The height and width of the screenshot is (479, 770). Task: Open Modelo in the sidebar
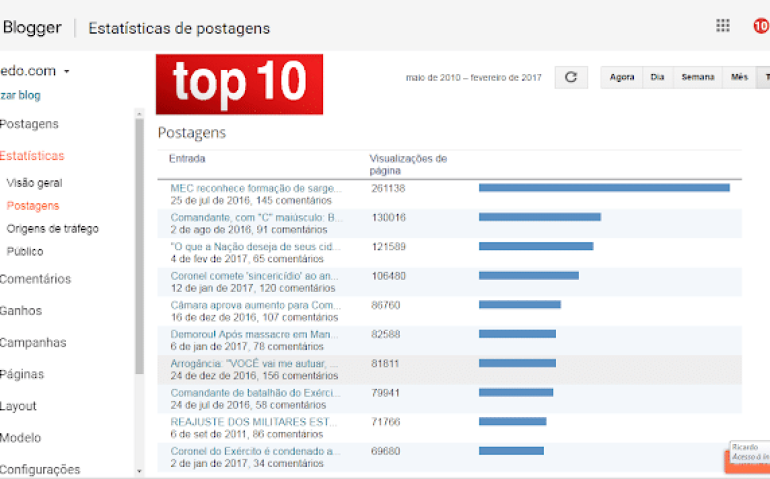(x=20, y=438)
